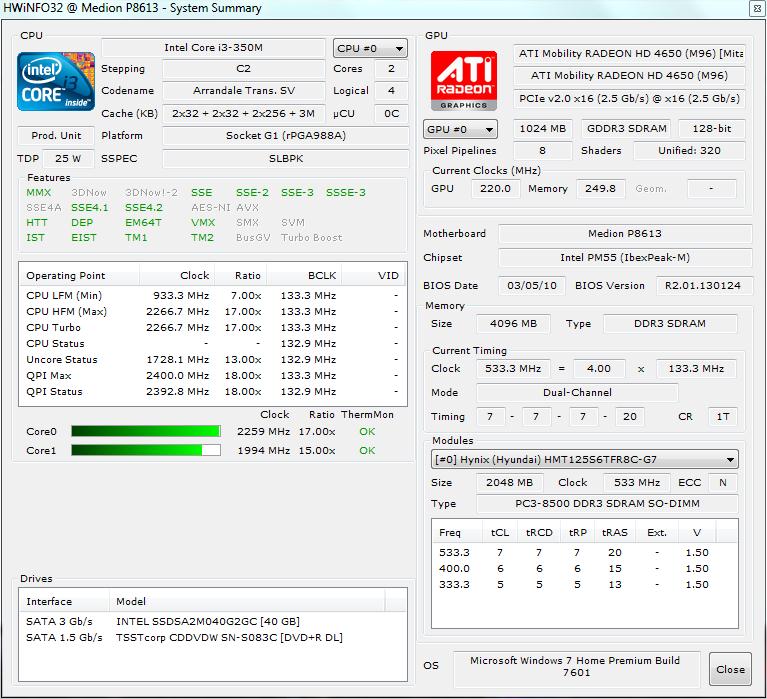767x699 pixels.
Task: Click the BIOS Date value 03/05/10
Action: click(532, 286)
